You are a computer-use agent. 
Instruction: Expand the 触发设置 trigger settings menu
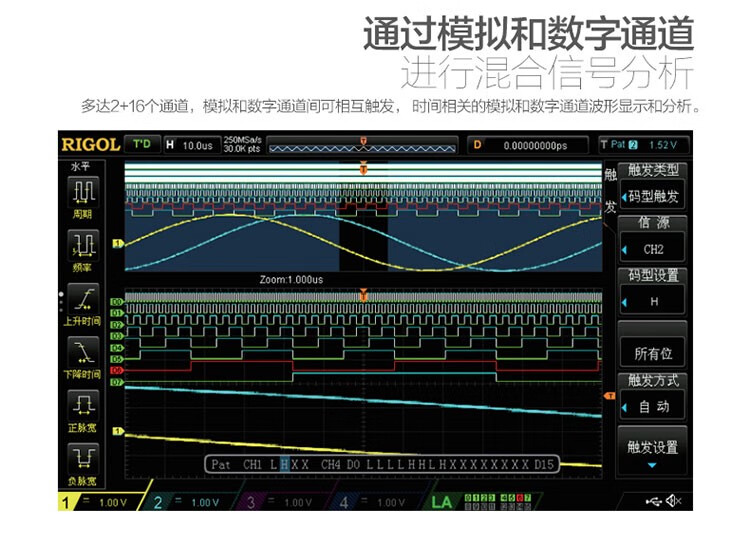pos(652,450)
